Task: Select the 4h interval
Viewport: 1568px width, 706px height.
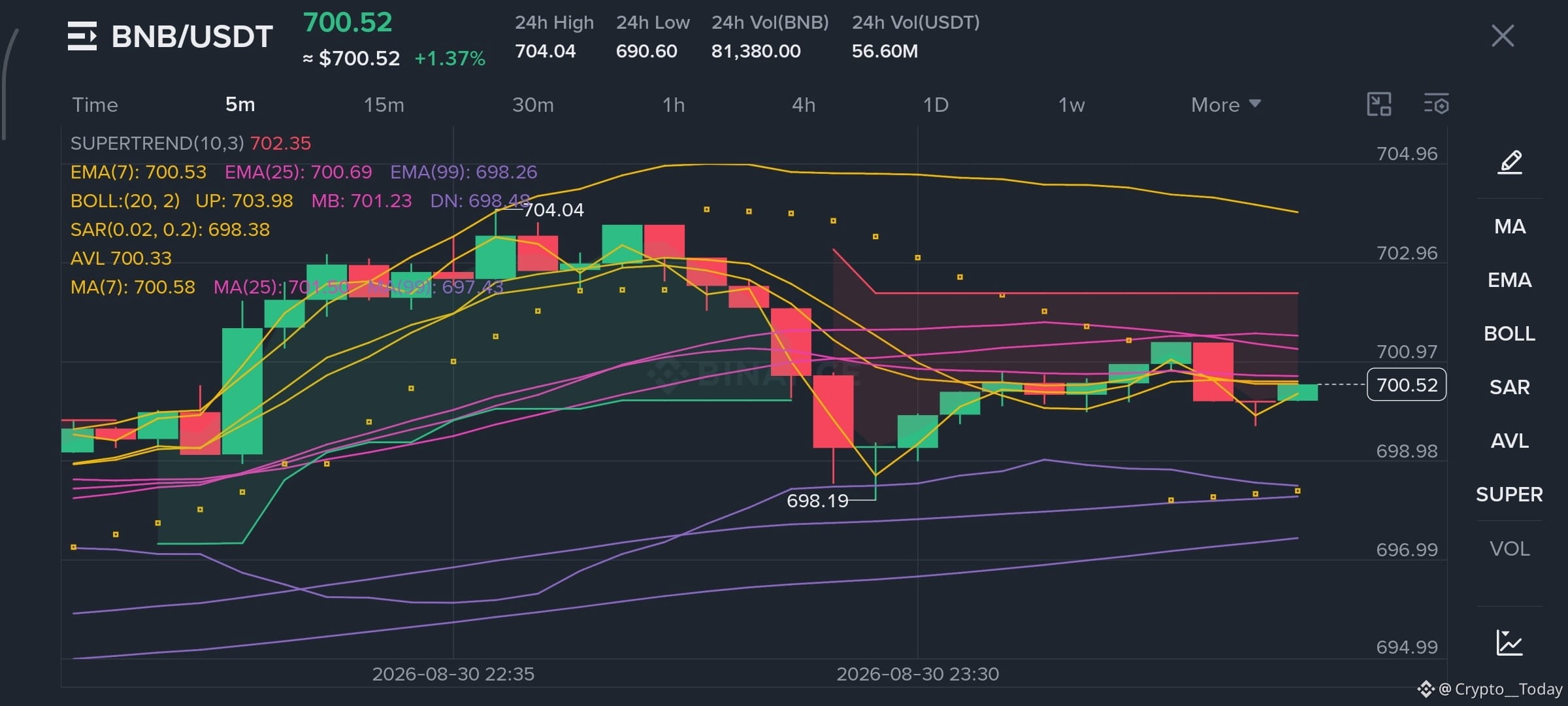Action: [804, 105]
